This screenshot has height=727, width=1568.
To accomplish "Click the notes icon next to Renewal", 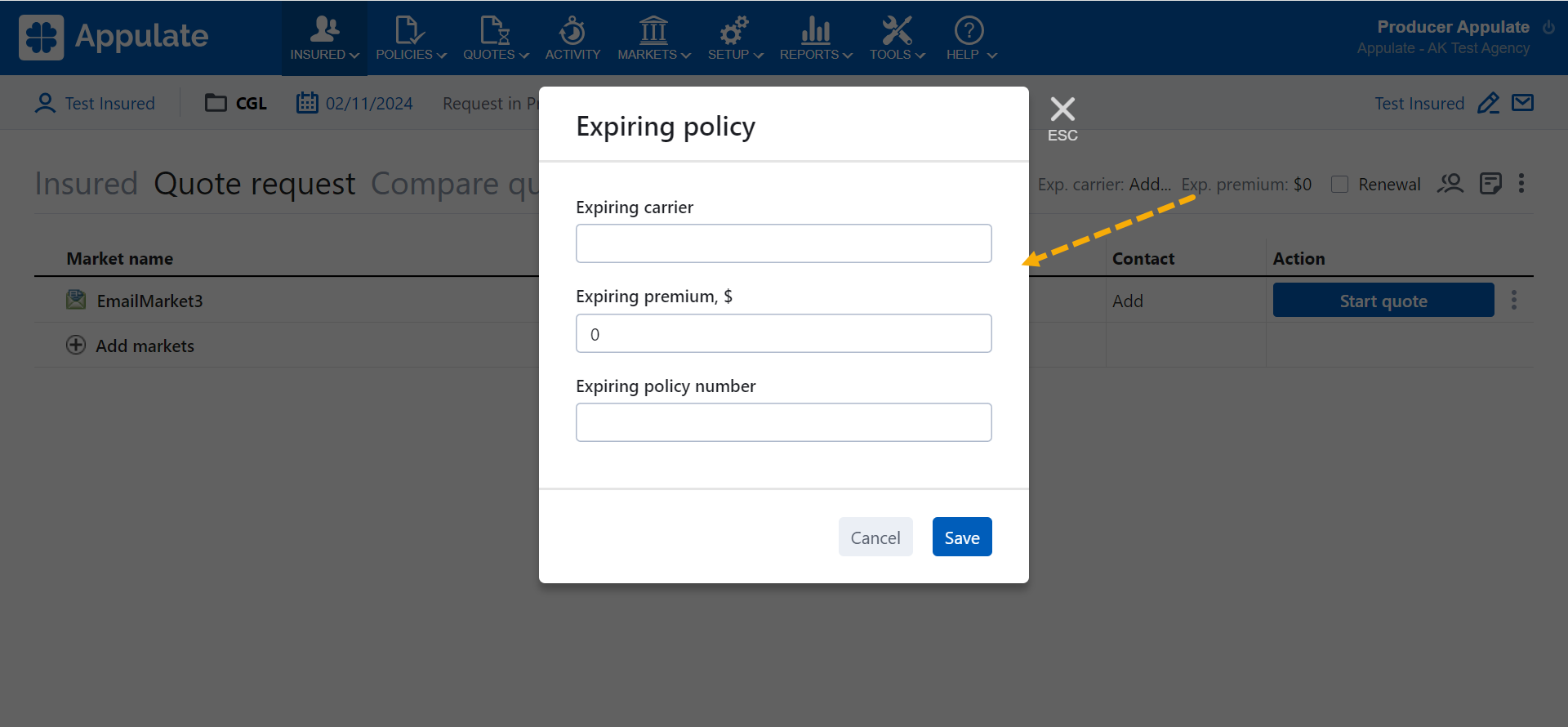I will (x=1490, y=184).
